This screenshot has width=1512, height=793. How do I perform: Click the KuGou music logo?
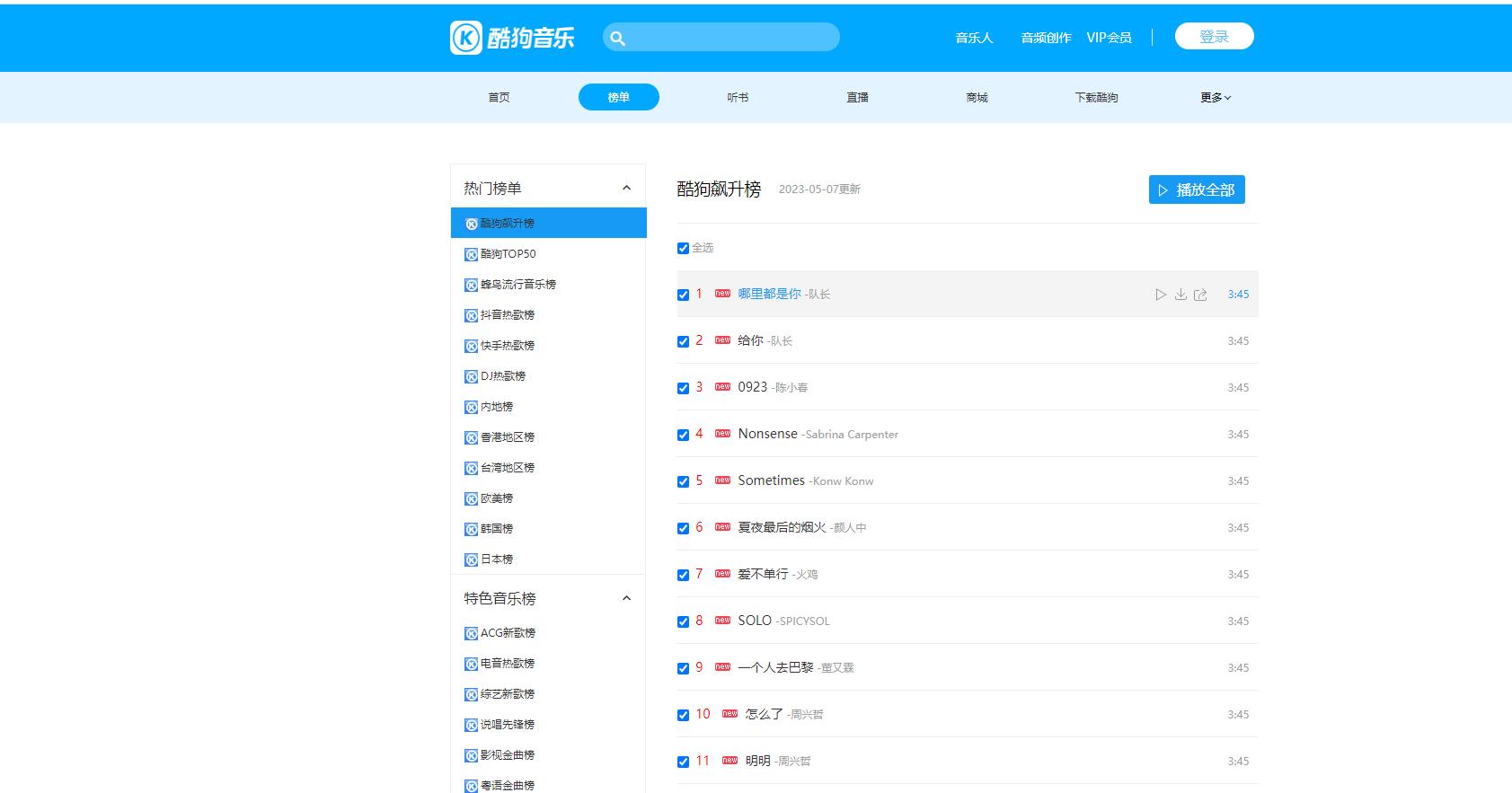point(512,38)
